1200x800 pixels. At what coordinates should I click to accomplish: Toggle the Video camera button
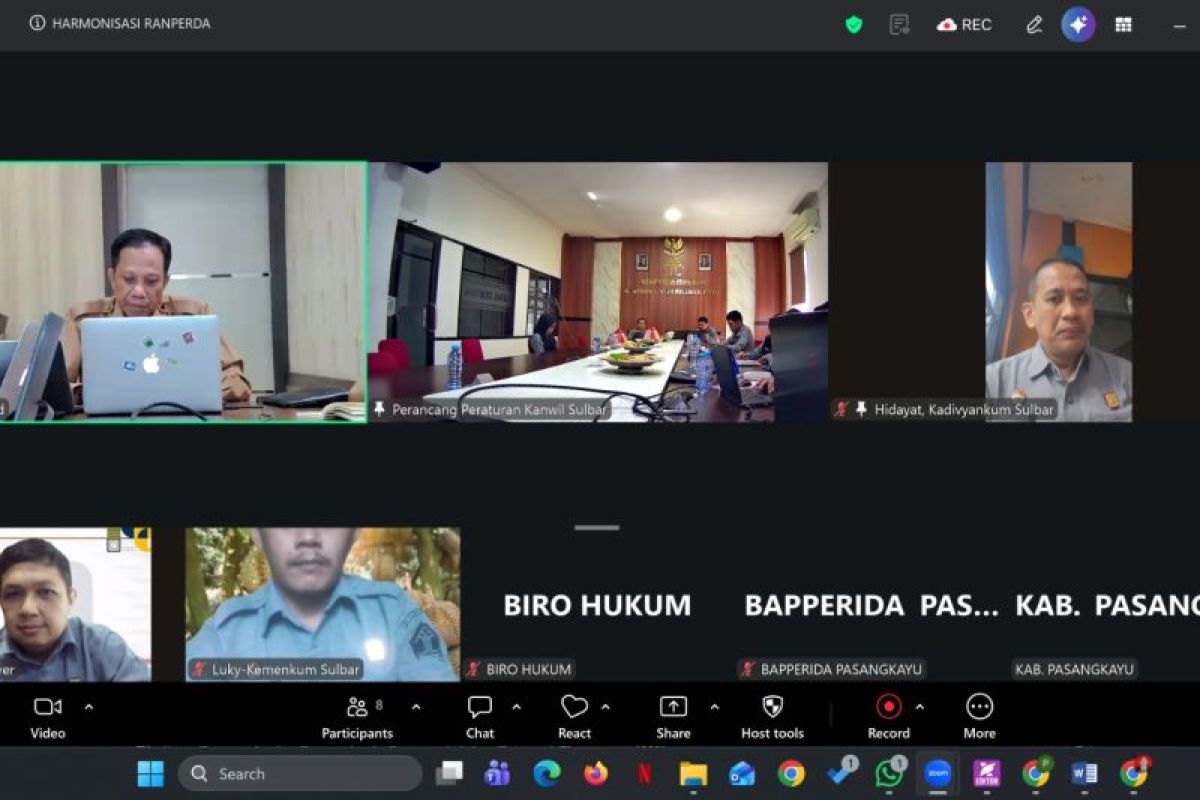pos(47,717)
